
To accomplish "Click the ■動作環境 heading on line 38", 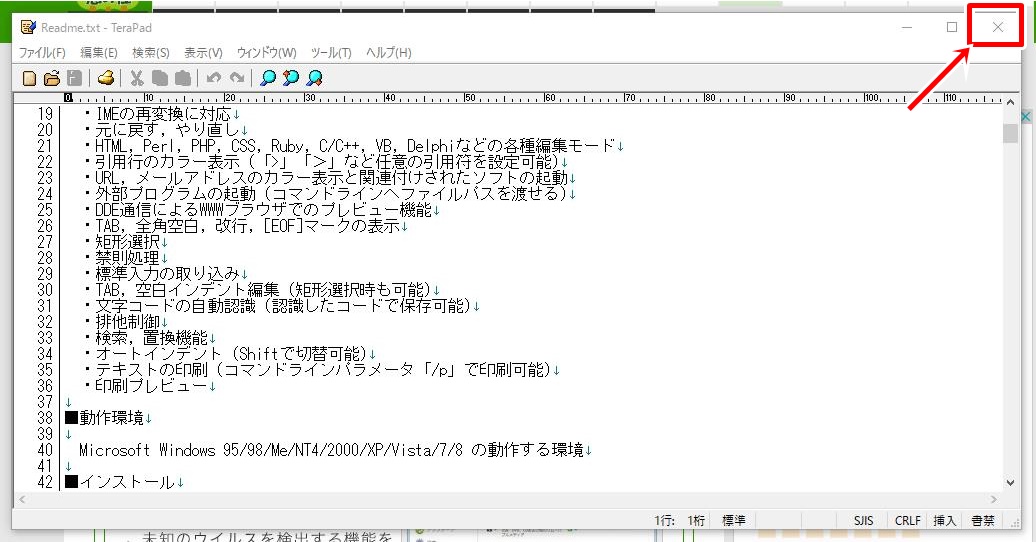I will [x=104, y=418].
